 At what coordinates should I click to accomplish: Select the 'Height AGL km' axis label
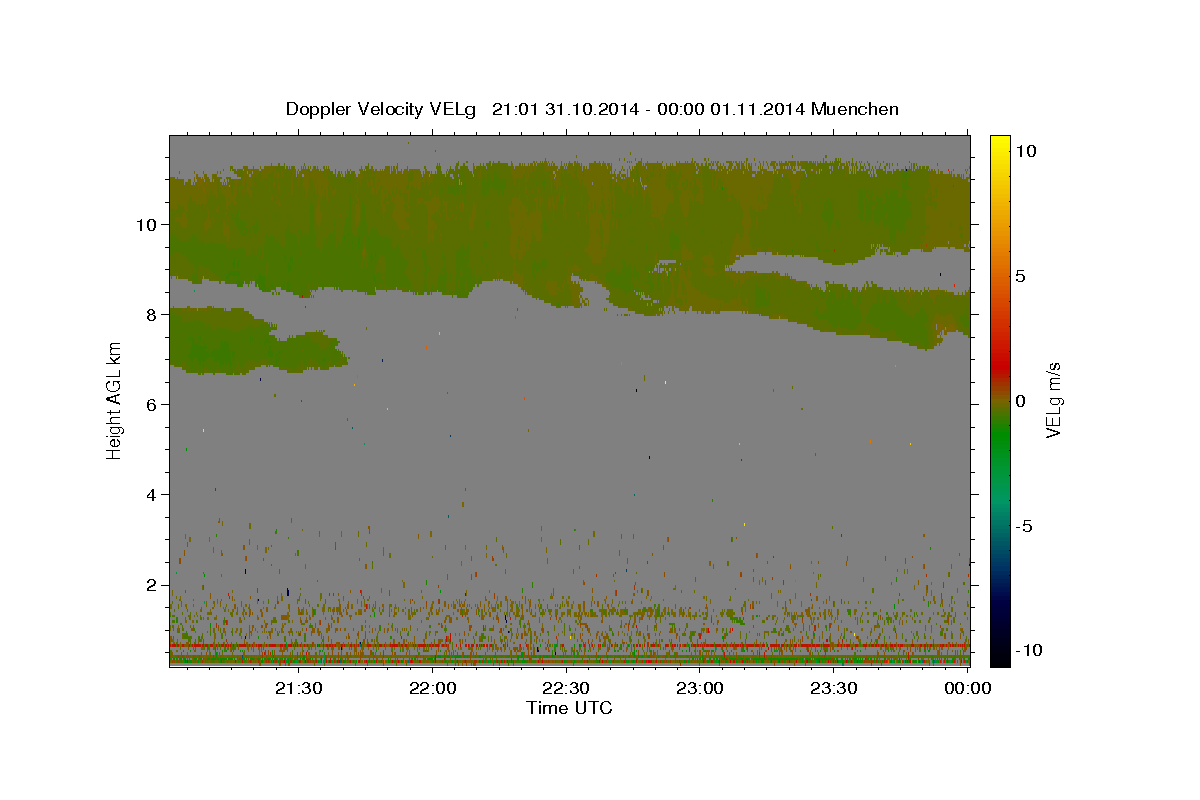115,401
